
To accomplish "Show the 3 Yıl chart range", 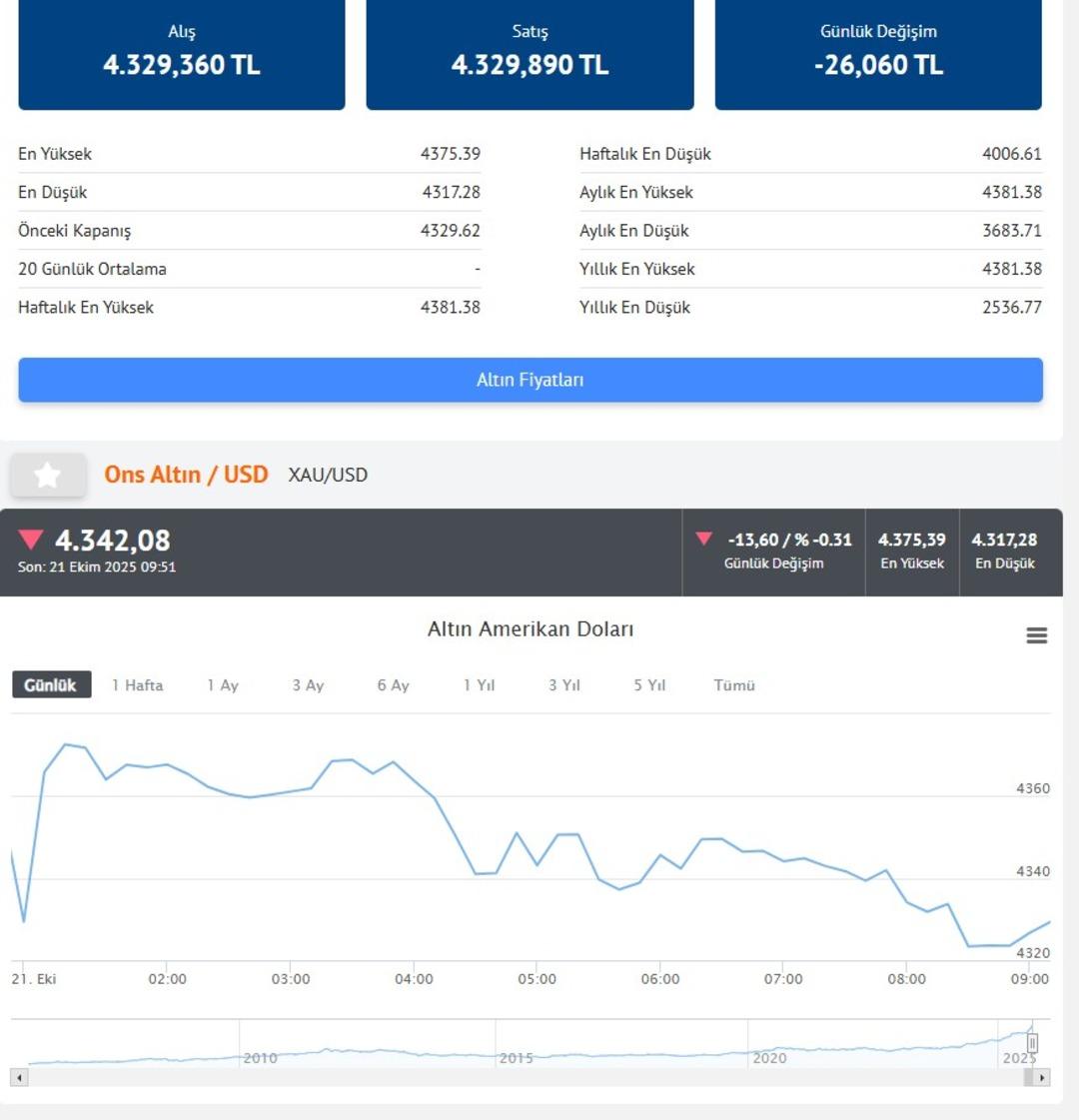I will point(563,685).
